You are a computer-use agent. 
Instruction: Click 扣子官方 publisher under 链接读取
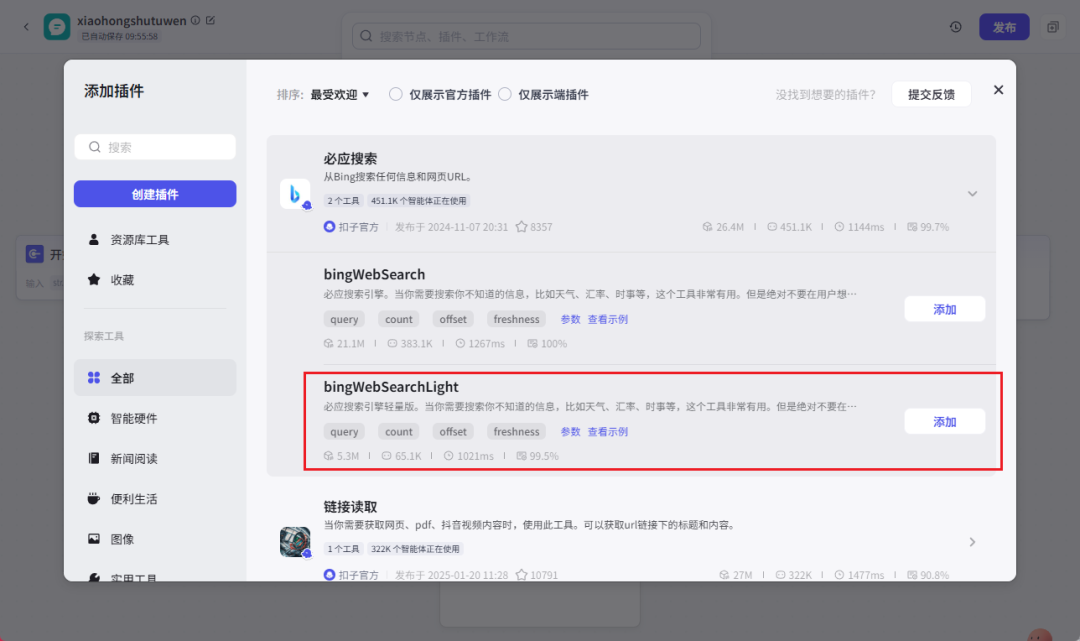(x=351, y=575)
